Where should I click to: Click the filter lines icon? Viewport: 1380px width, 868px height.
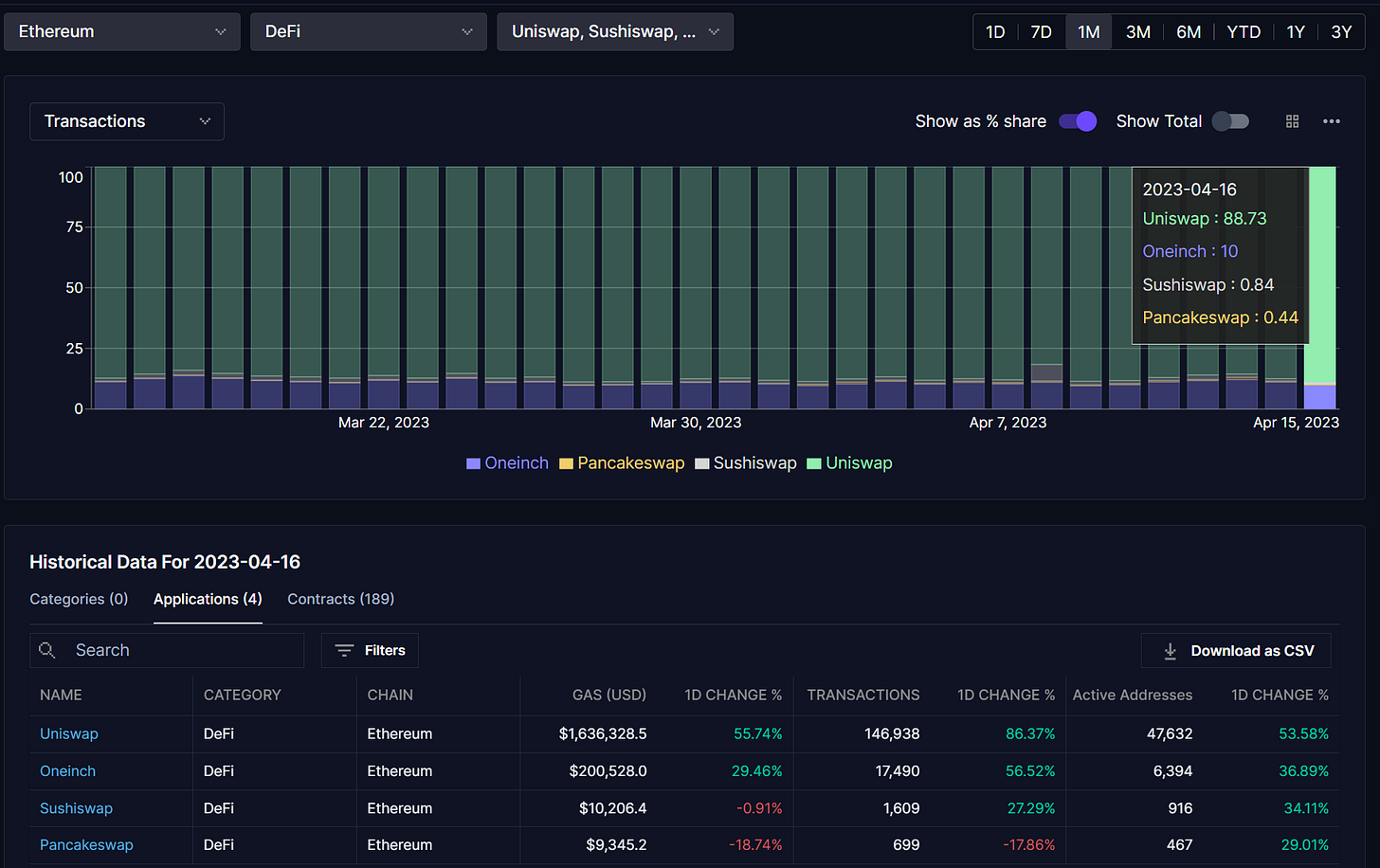tap(344, 650)
